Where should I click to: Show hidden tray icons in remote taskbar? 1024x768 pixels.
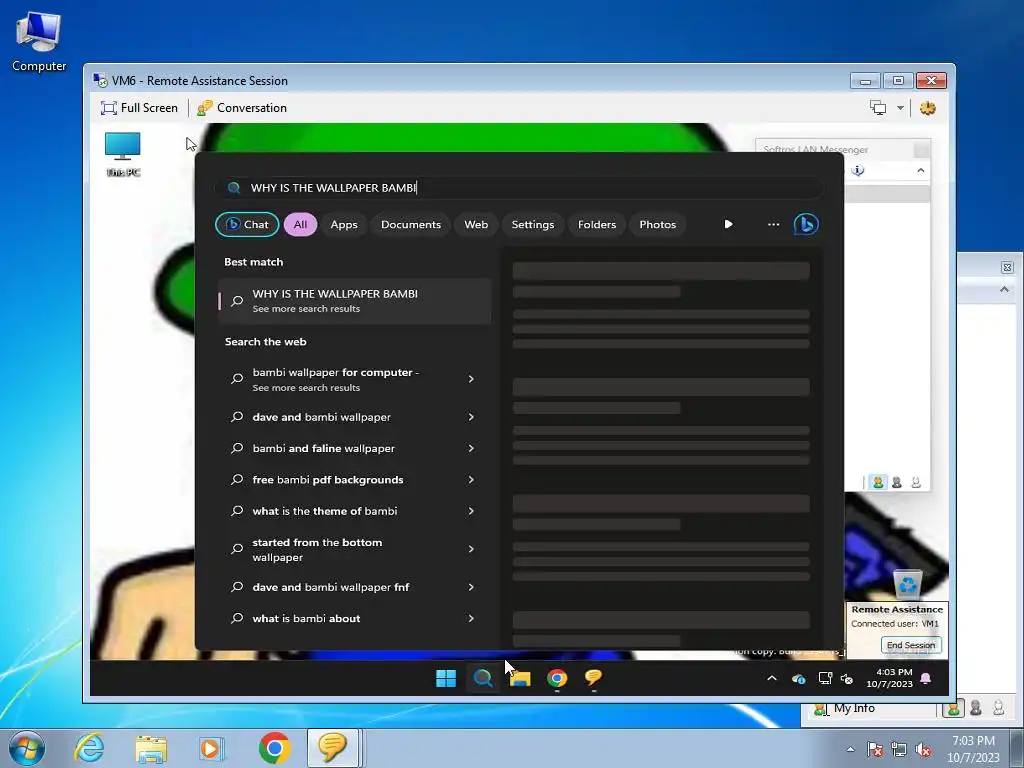(771, 679)
